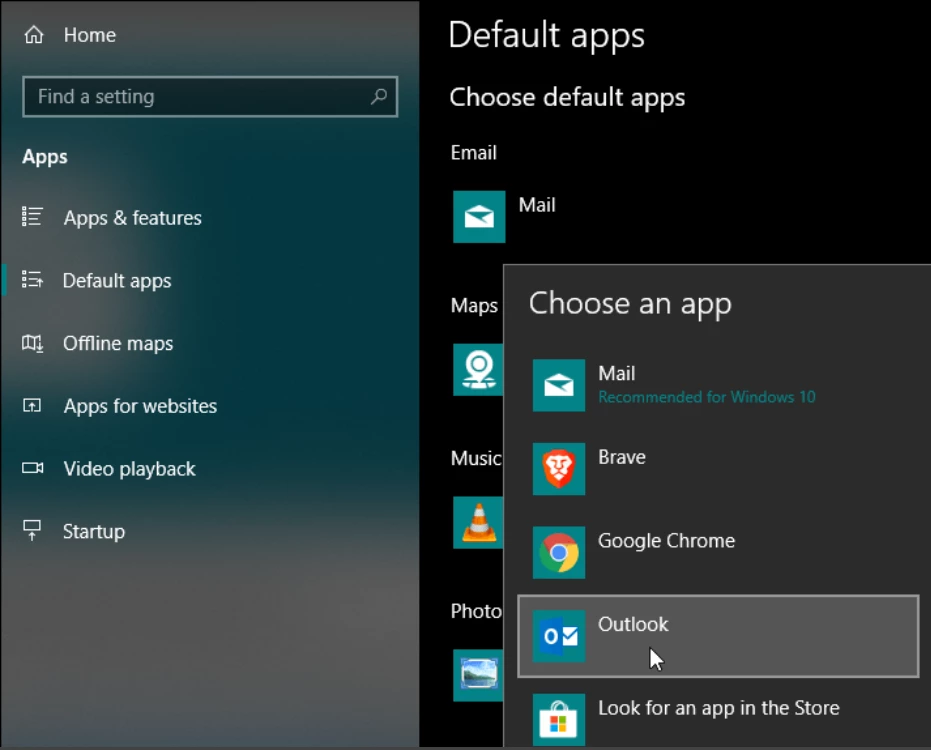Click the Recommended for Windows 10 text
The image size is (931, 750).
pyautogui.click(x=707, y=397)
